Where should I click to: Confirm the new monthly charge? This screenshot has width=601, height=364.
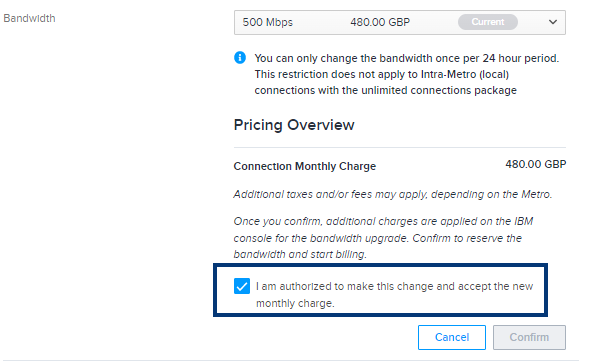[x=529, y=337]
